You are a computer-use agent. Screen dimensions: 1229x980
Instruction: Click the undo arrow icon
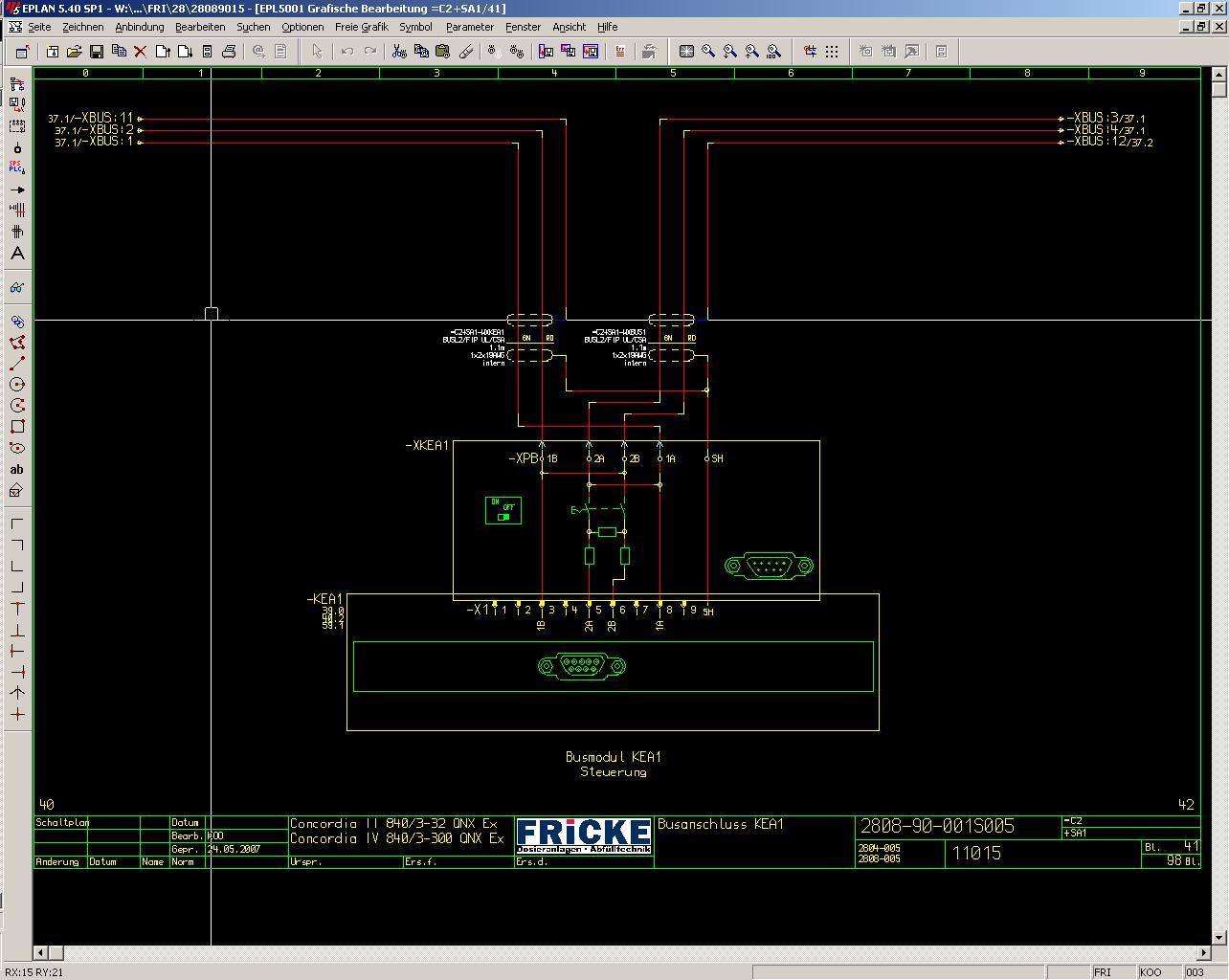point(347,52)
